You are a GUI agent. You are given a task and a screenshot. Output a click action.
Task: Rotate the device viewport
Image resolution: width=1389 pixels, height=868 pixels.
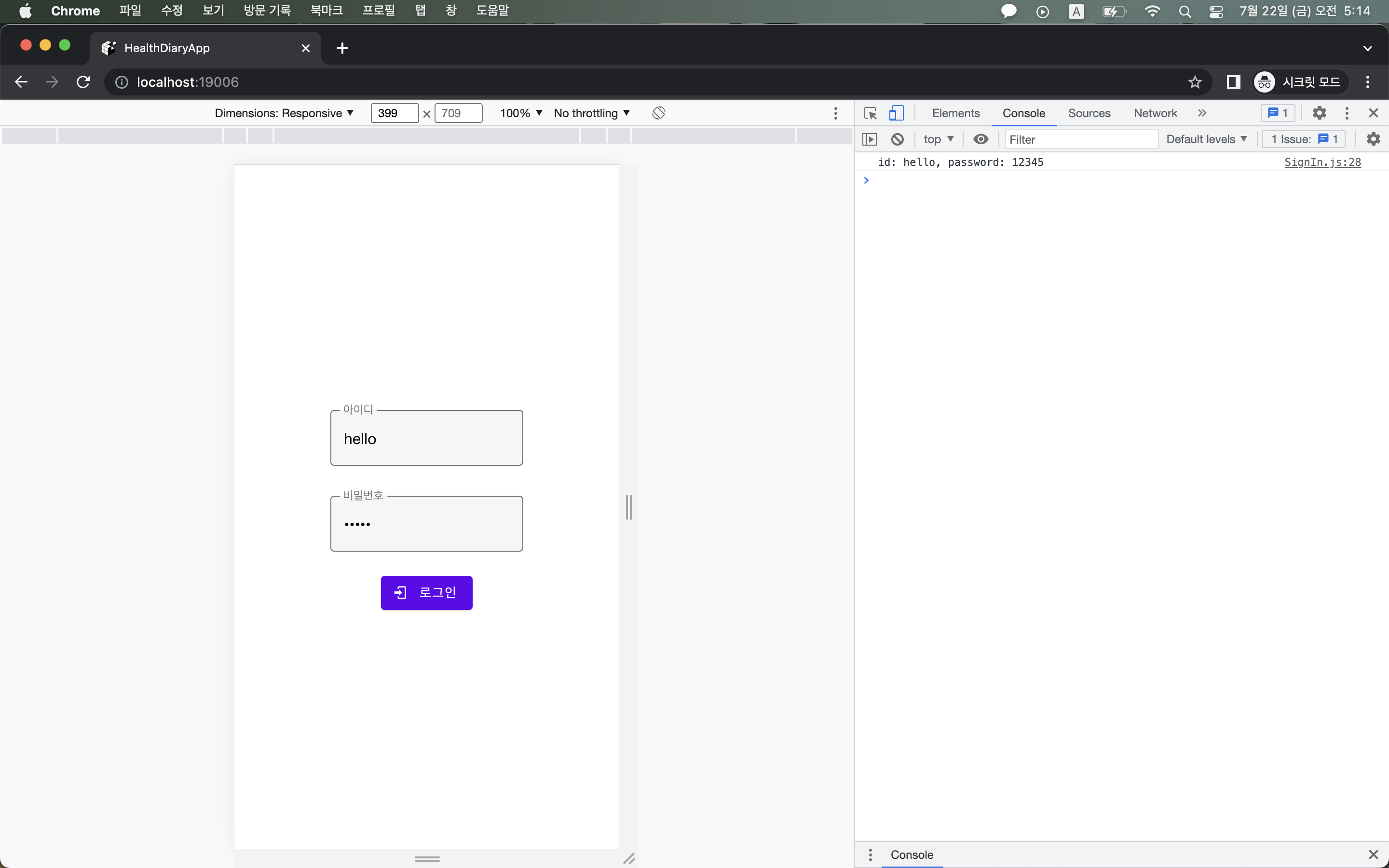point(658,113)
